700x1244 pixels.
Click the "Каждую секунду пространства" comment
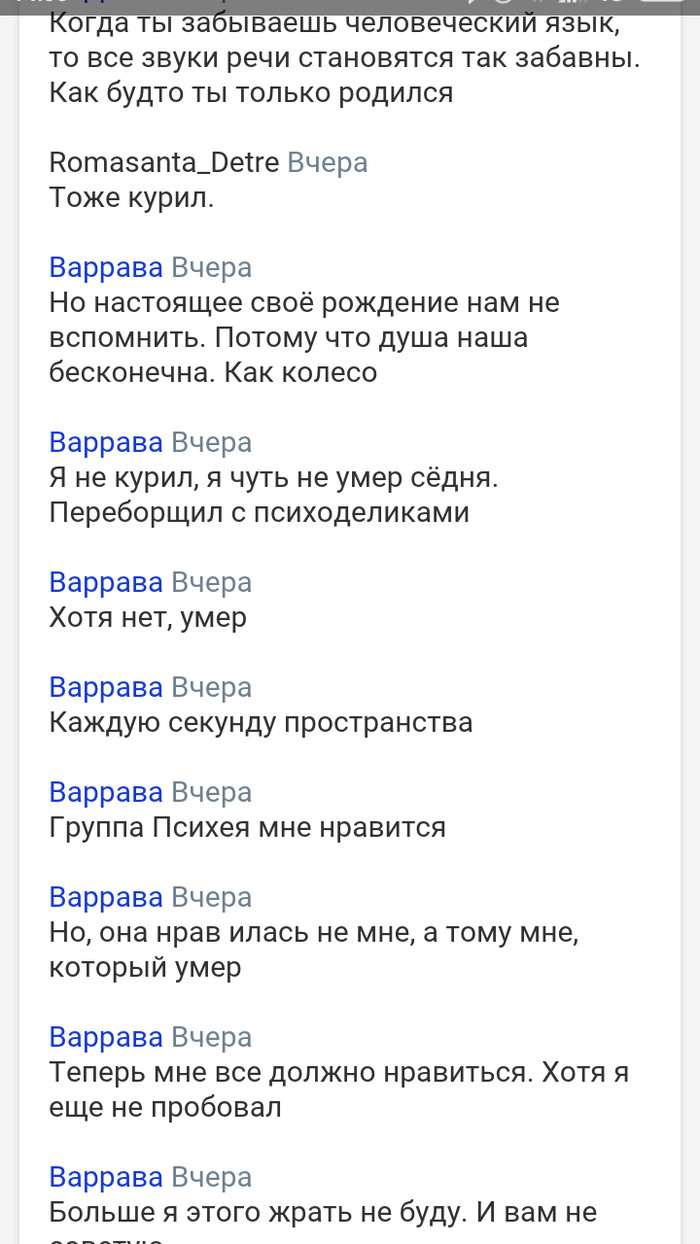tap(260, 723)
